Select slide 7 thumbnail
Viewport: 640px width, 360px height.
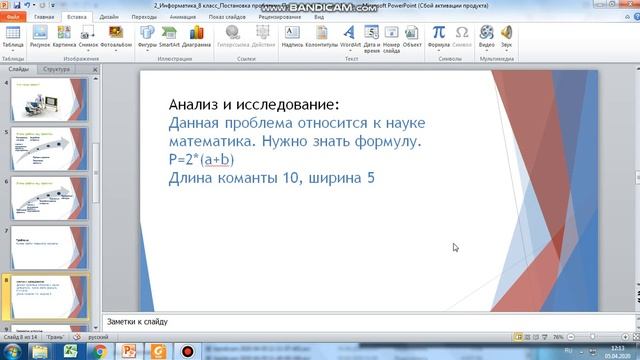(x=49, y=247)
